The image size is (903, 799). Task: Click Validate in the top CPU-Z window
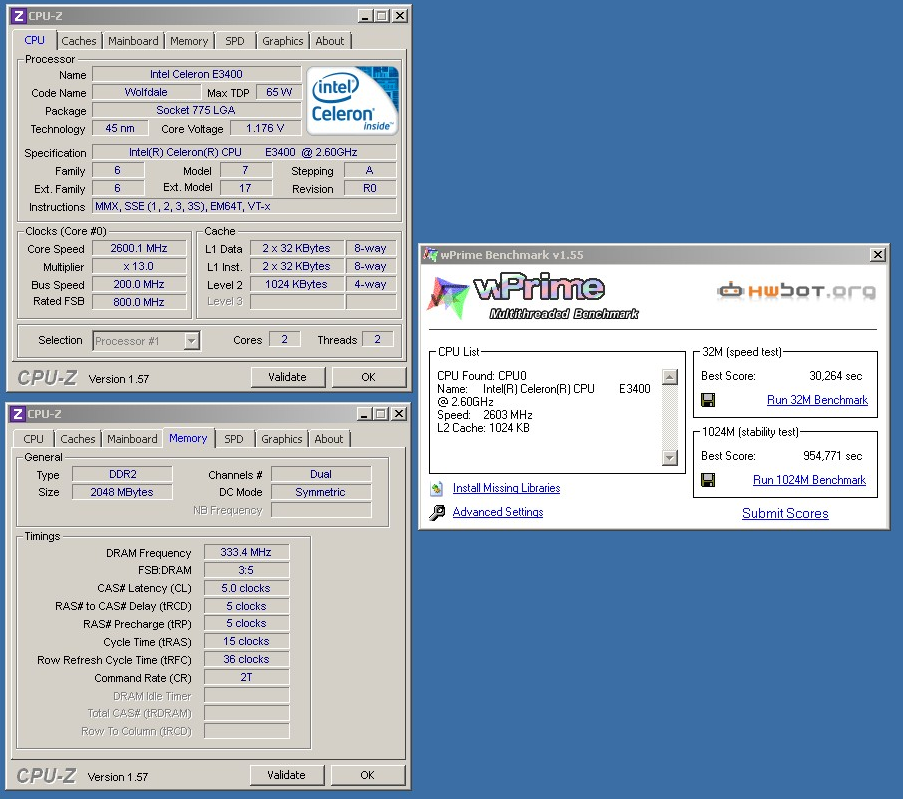(x=287, y=377)
